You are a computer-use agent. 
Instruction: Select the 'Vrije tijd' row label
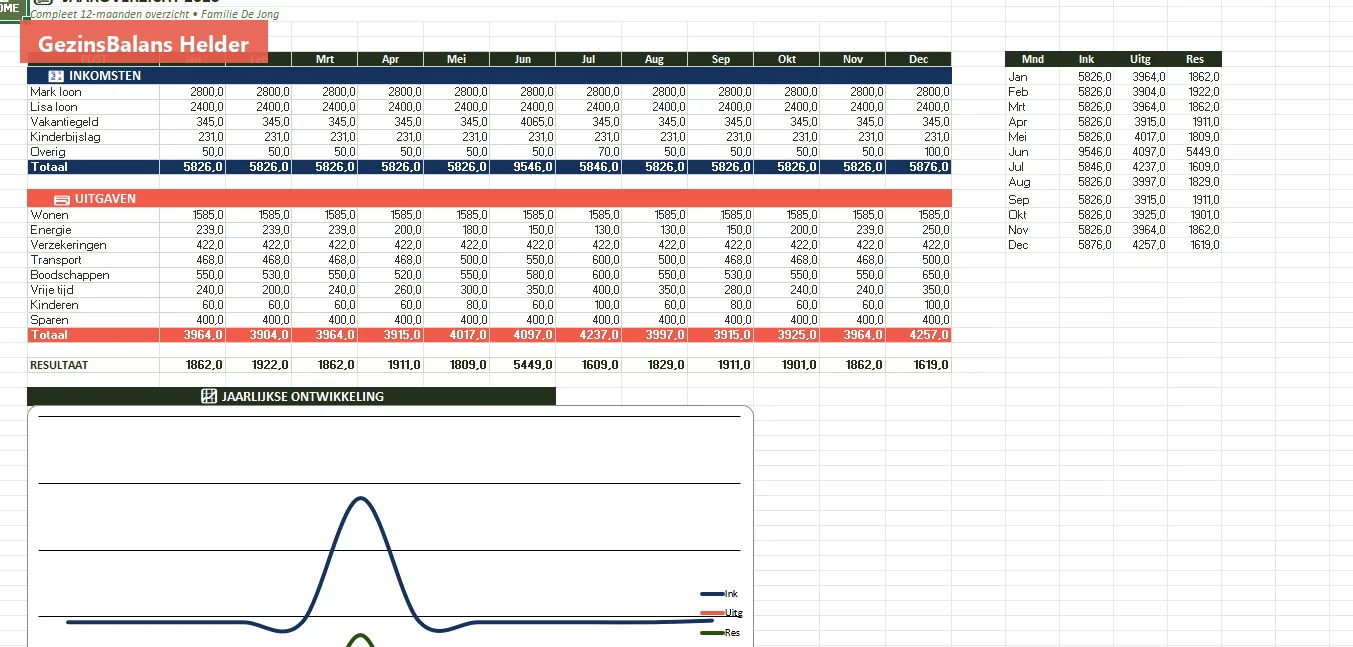54,290
